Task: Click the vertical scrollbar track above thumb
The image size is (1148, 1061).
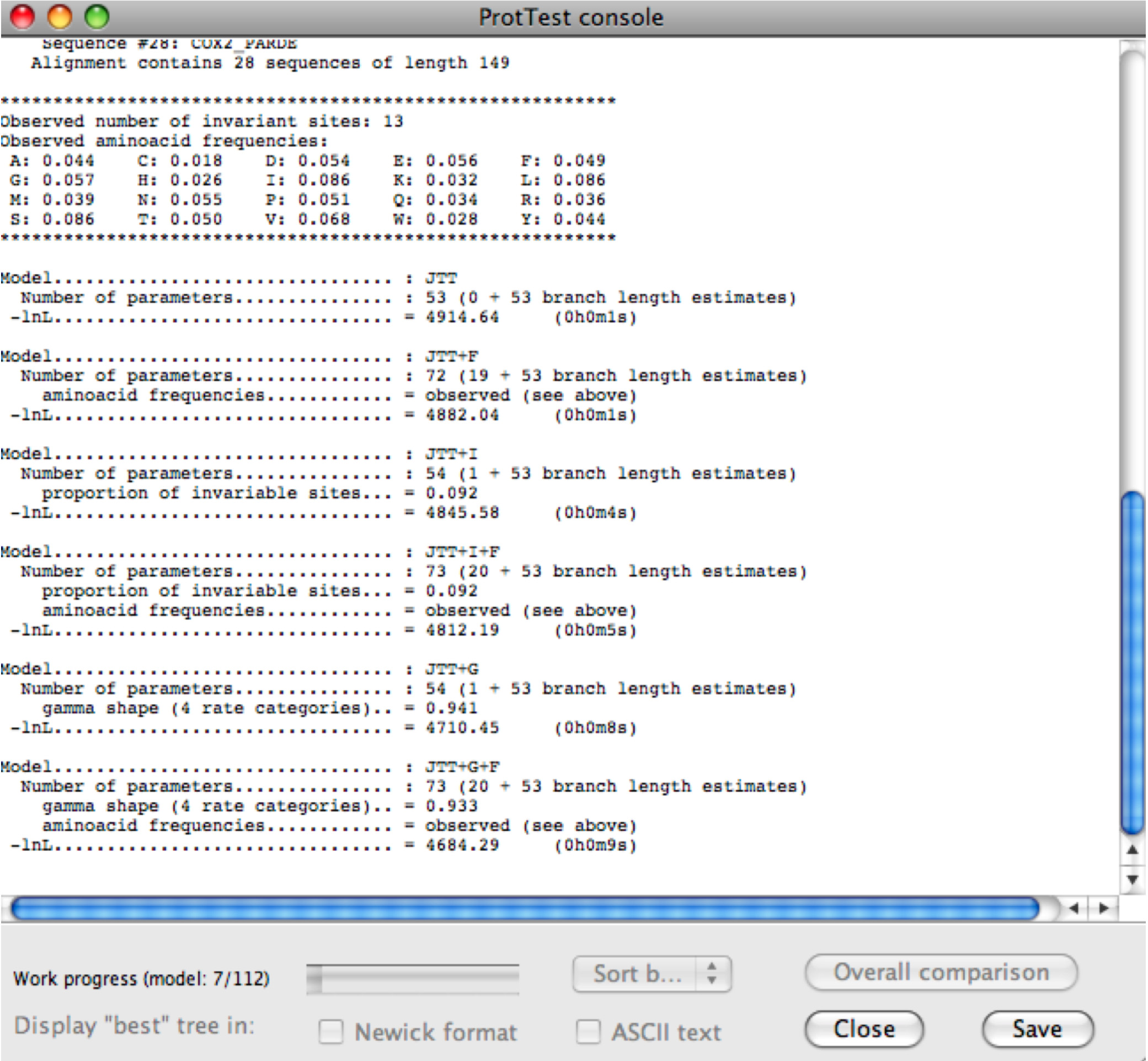Action: (x=1133, y=270)
